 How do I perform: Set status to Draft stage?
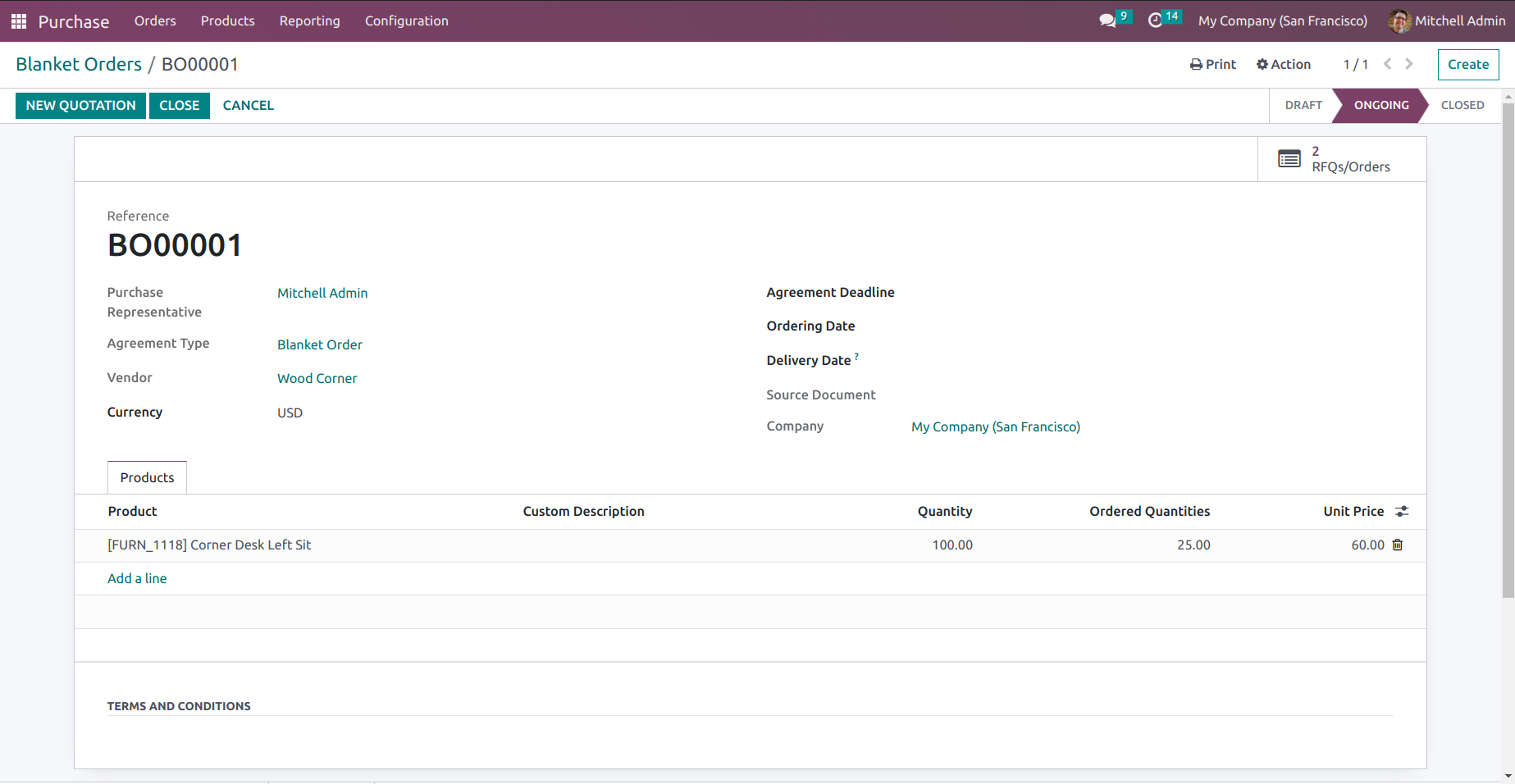(x=1303, y=105)
